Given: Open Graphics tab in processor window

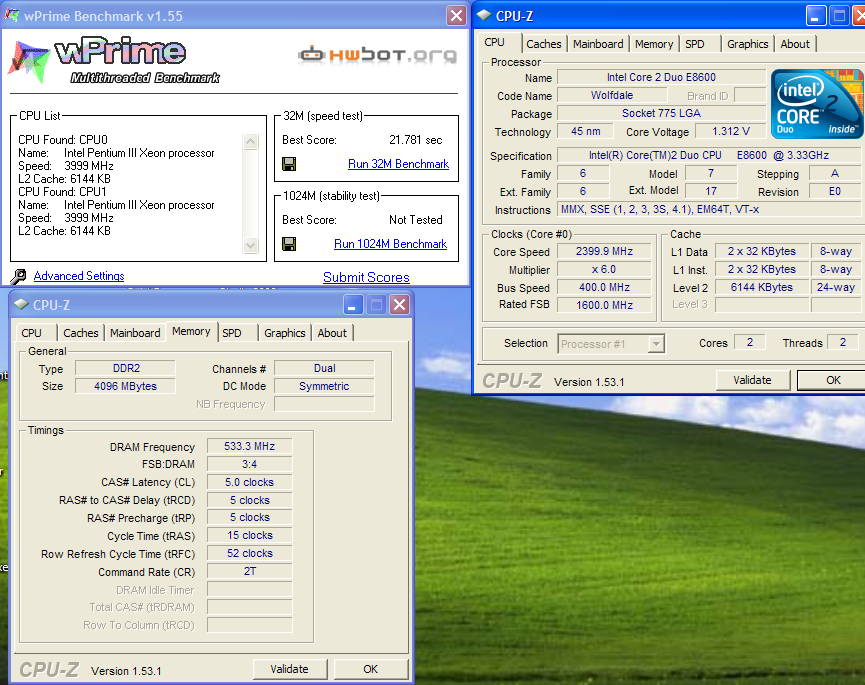Looking at the screenshot, I should click(x=747, y=44).
